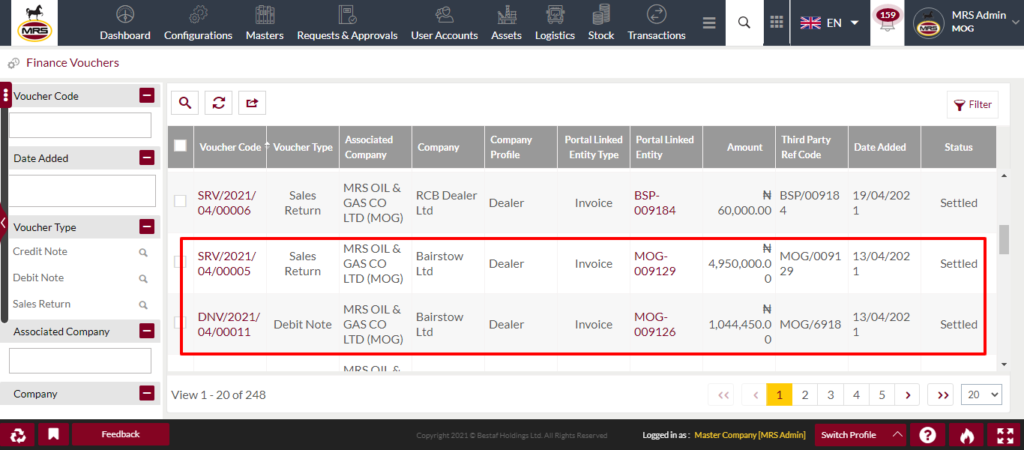Image resolution: width=1024 pixels, height=450 pixels.
Task: Search Credit Note voucher type filter
Action: click(143, 252)
